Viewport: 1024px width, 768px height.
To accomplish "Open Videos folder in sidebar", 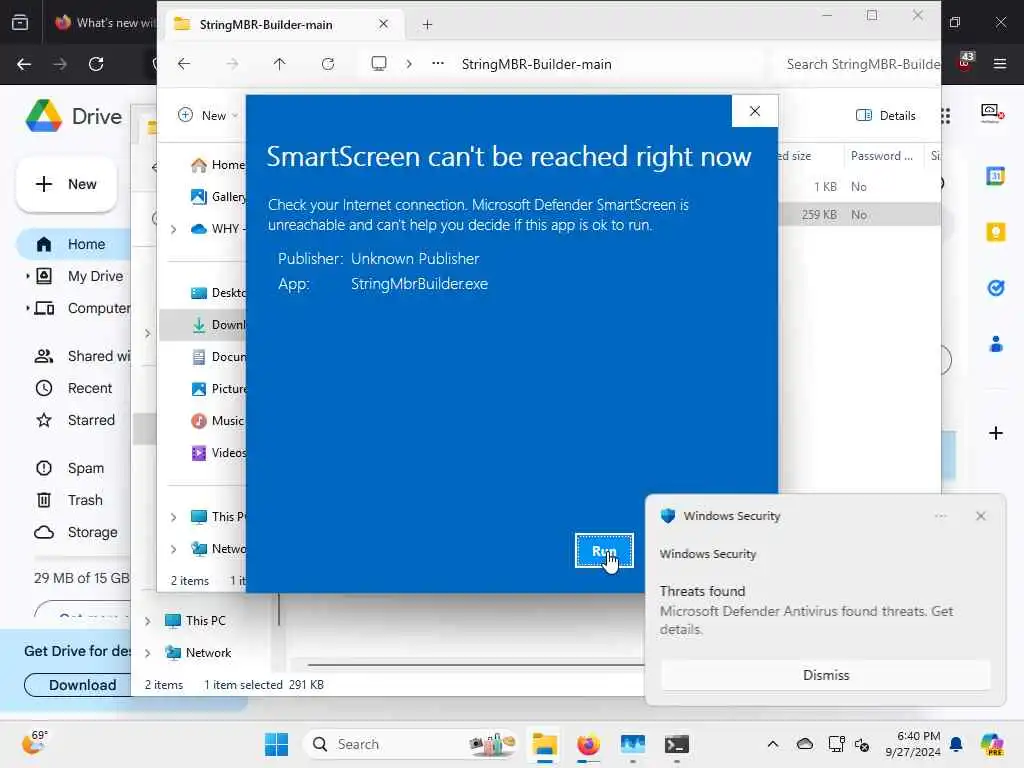I will (218, 453).
